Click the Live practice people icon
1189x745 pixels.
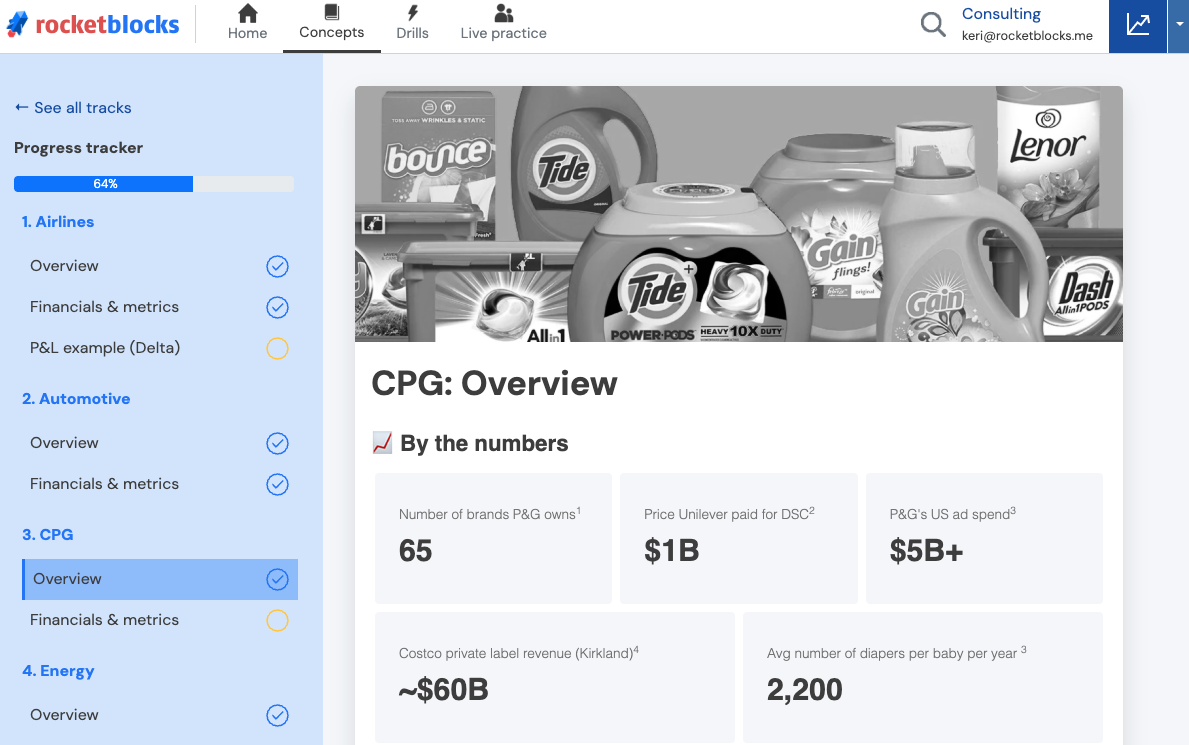(x=503, y=13)
